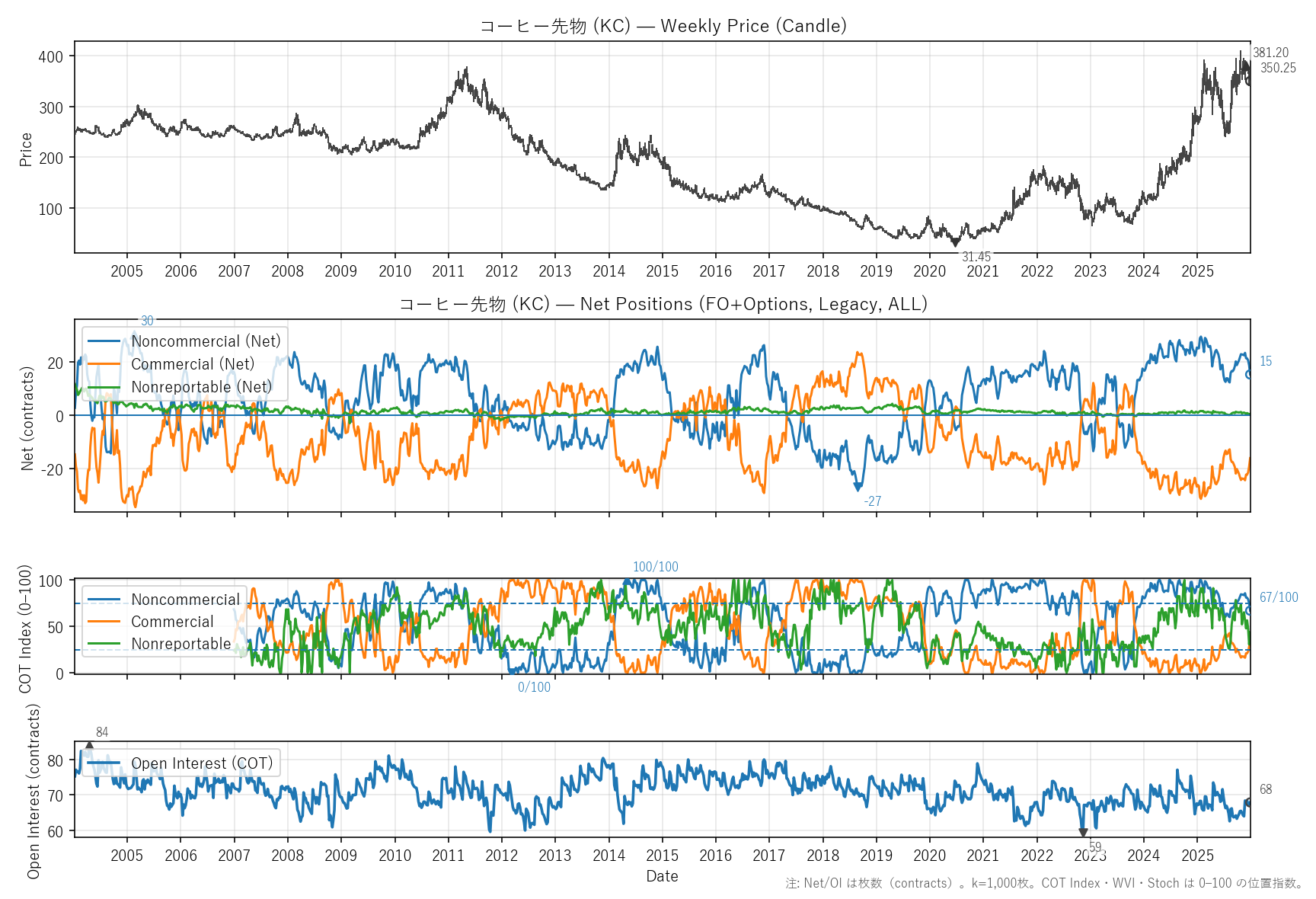Click the 381.20 price high annotation
Viewport: 1316px width, 899px height.
click(1270, 53)
